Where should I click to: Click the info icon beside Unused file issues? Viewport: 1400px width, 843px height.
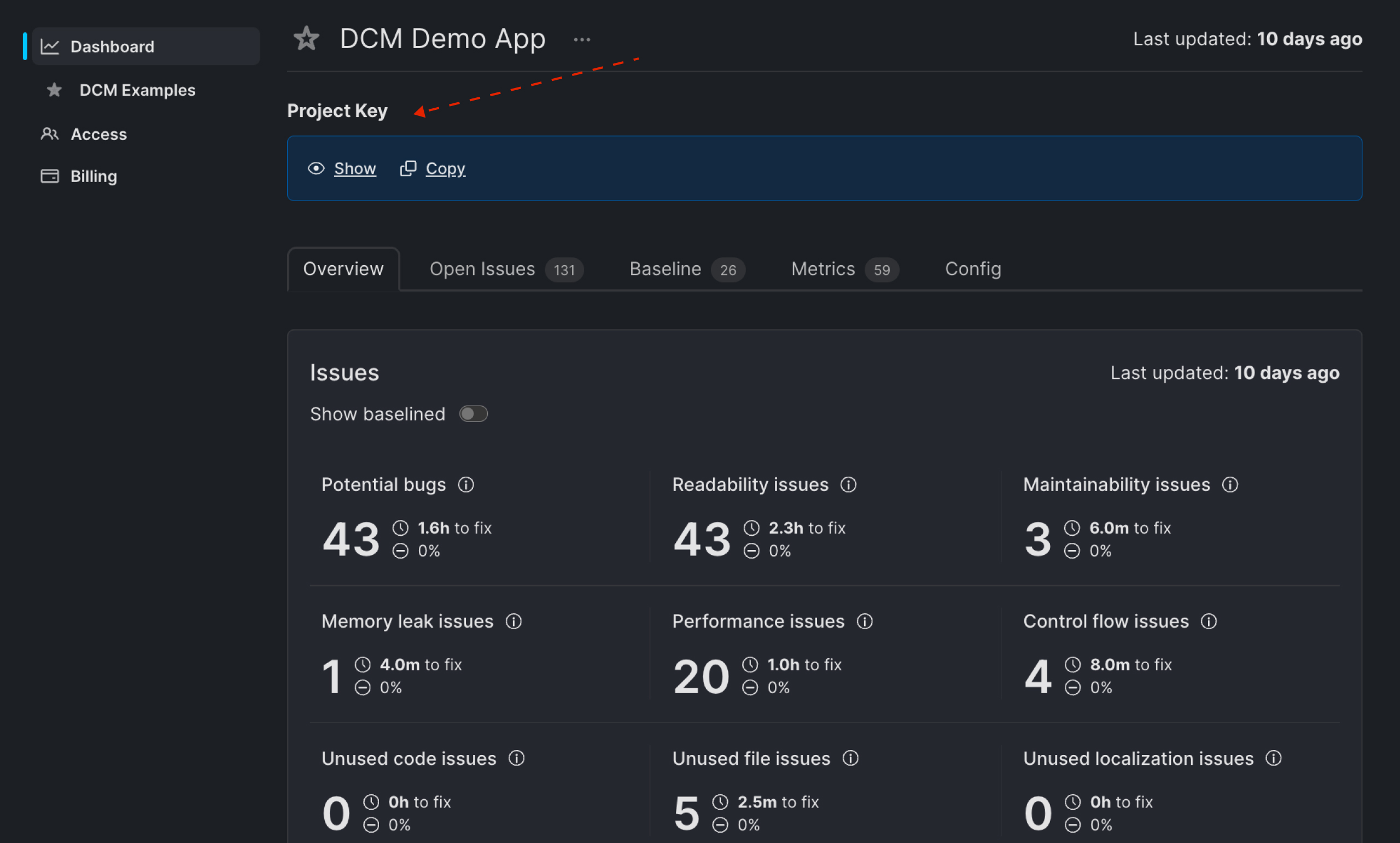pyautogui.click(x=850, y=758)
